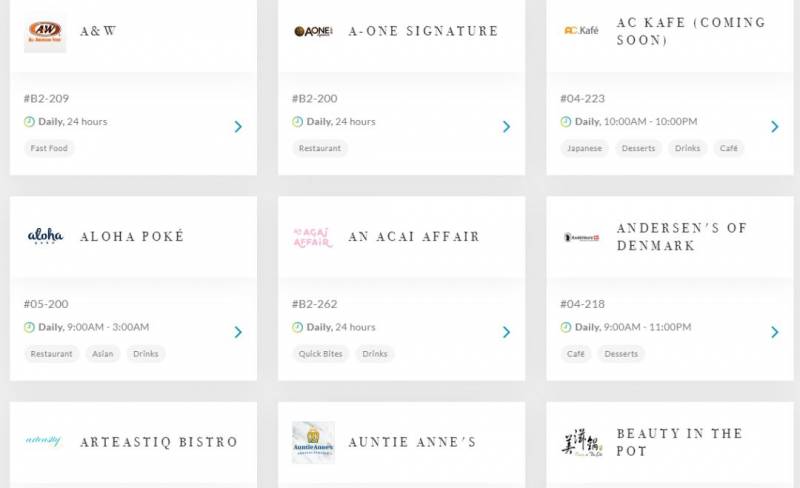Click the Arteastiq logo thumbnail
This screenshot has width=800, height=488.
45,442
